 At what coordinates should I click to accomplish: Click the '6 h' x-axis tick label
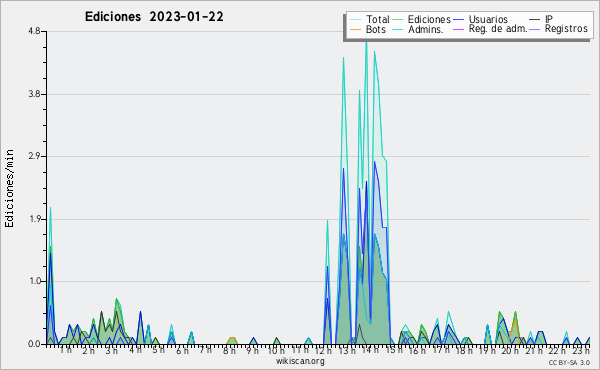182,350
